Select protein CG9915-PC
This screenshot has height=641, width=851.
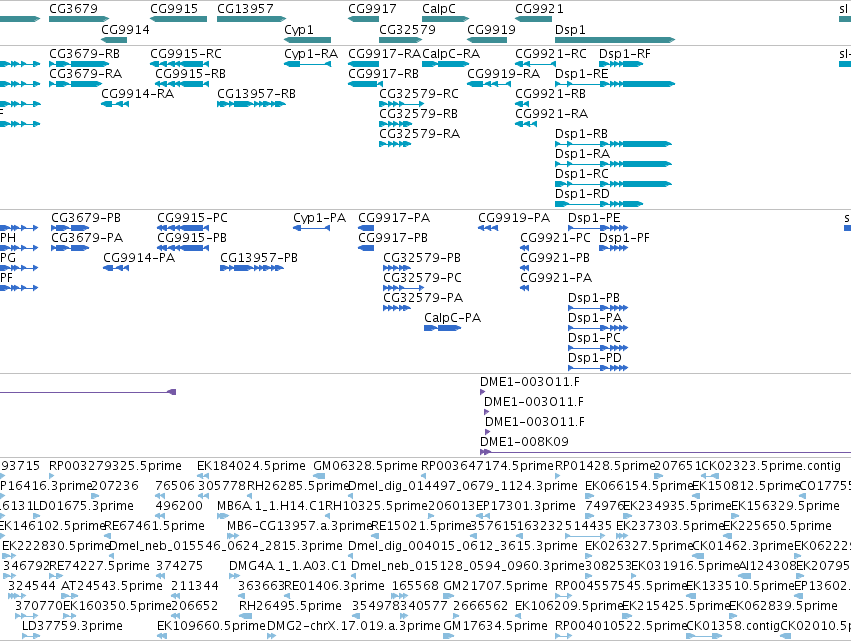pyautogui.click(x=192, y=218)
